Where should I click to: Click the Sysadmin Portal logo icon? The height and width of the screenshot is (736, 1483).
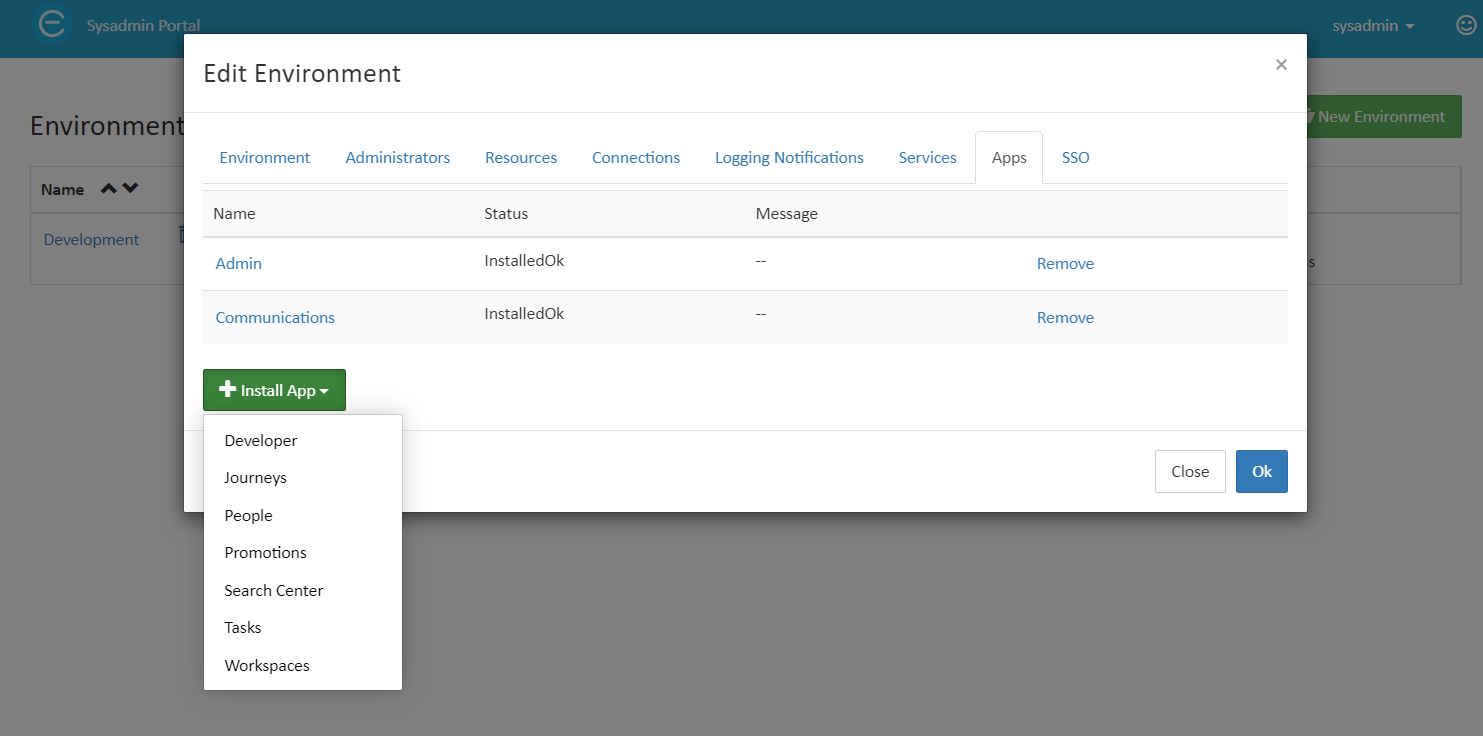coord(52,24)
